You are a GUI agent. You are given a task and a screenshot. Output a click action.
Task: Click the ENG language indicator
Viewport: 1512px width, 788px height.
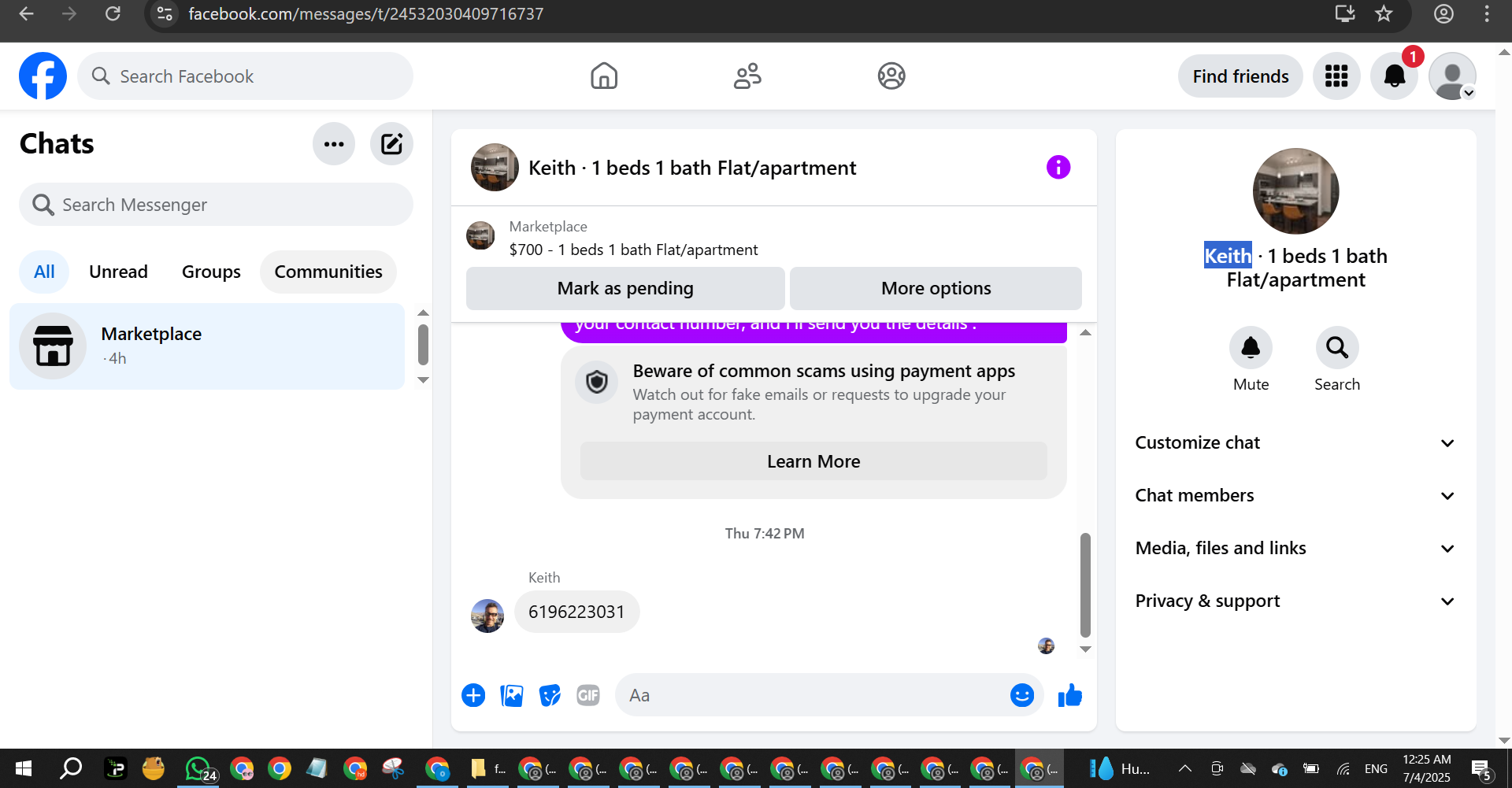click(1376, 768)
